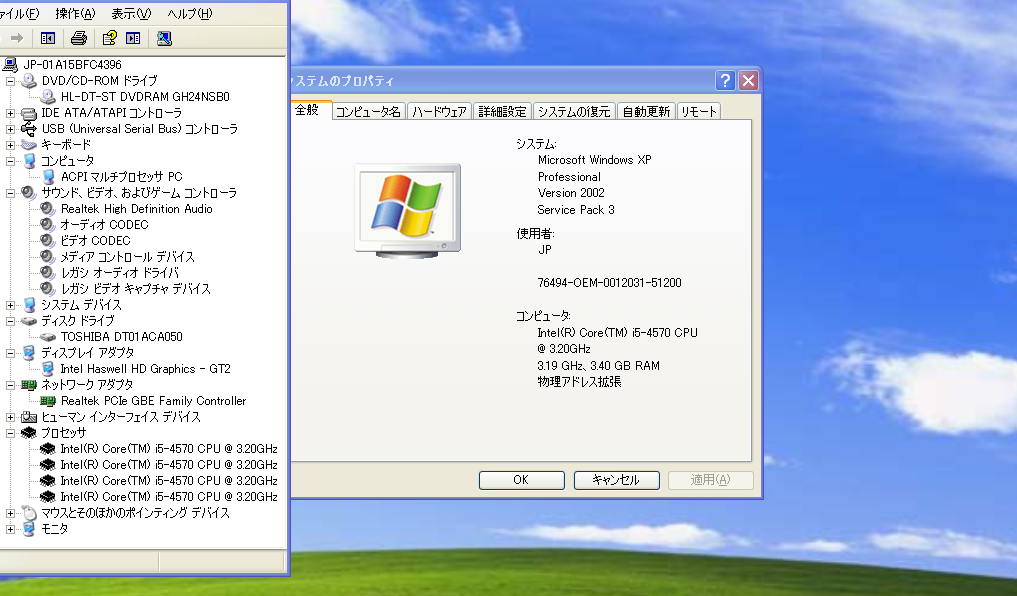Screen dimensions: 1017x596
Task: Click the キャンセル button
Action: 616,480
